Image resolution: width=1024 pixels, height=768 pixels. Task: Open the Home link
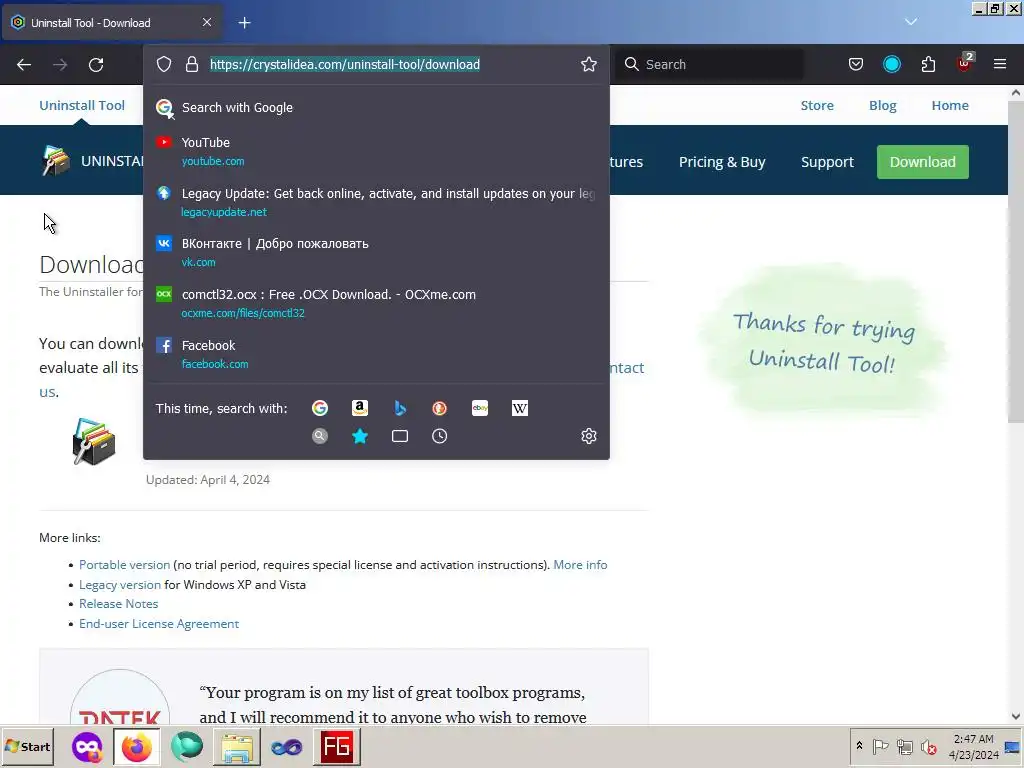pos(950,105)
